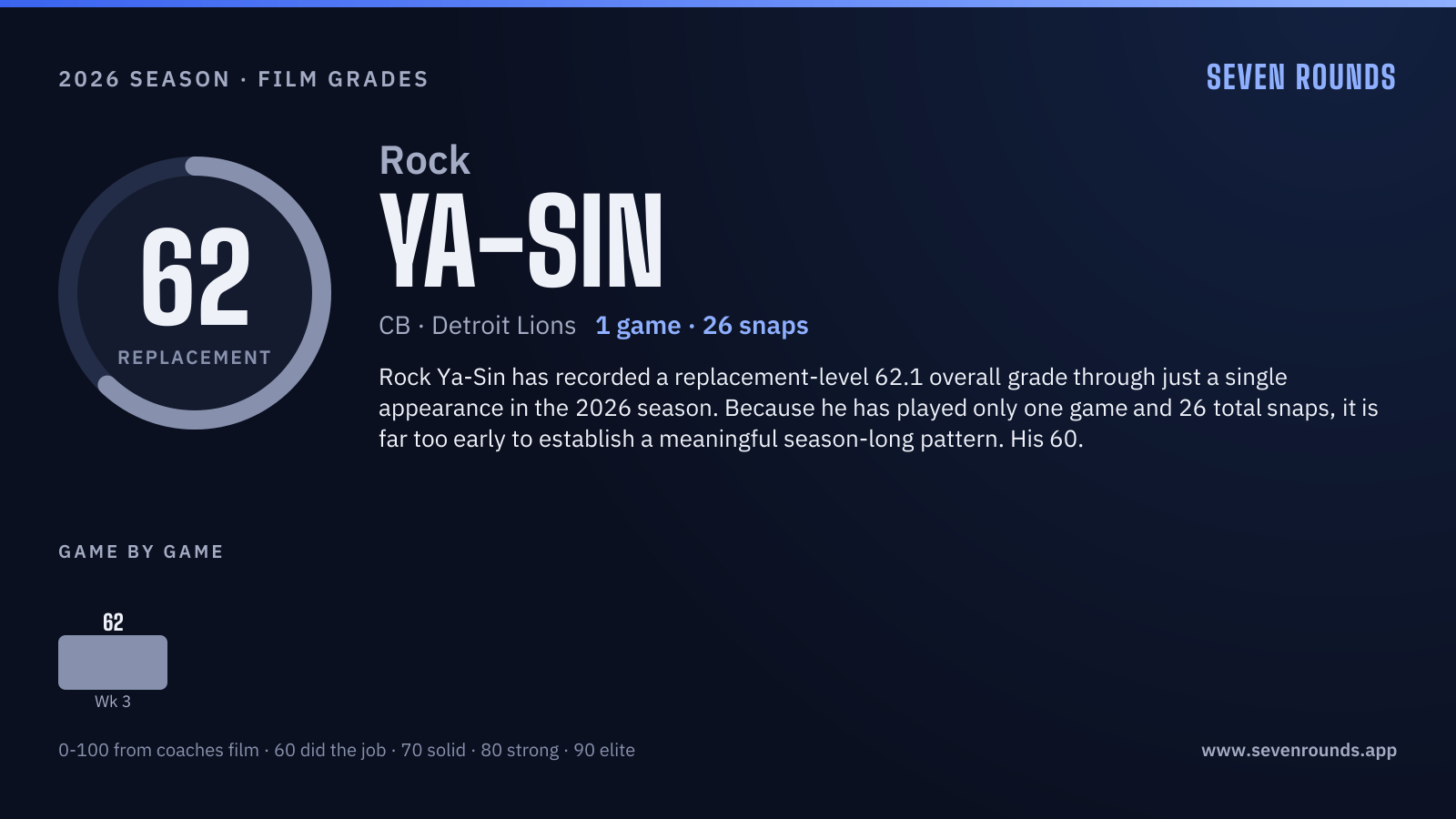Click the player summary paragraph
The image size is (1456, 819).
878,408
